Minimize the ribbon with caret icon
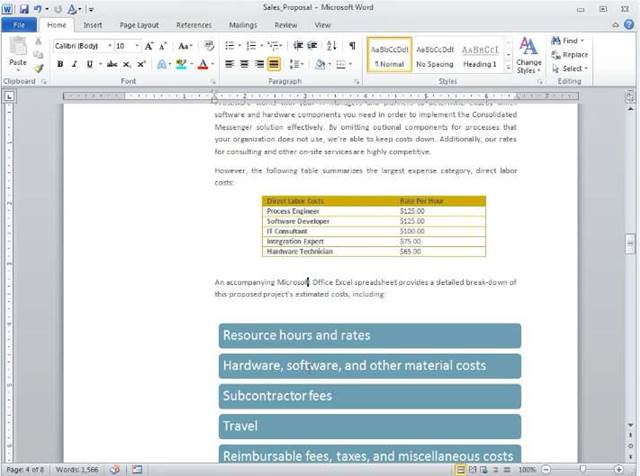Screen dimensions: 640x476 click(x=616, y=25)
